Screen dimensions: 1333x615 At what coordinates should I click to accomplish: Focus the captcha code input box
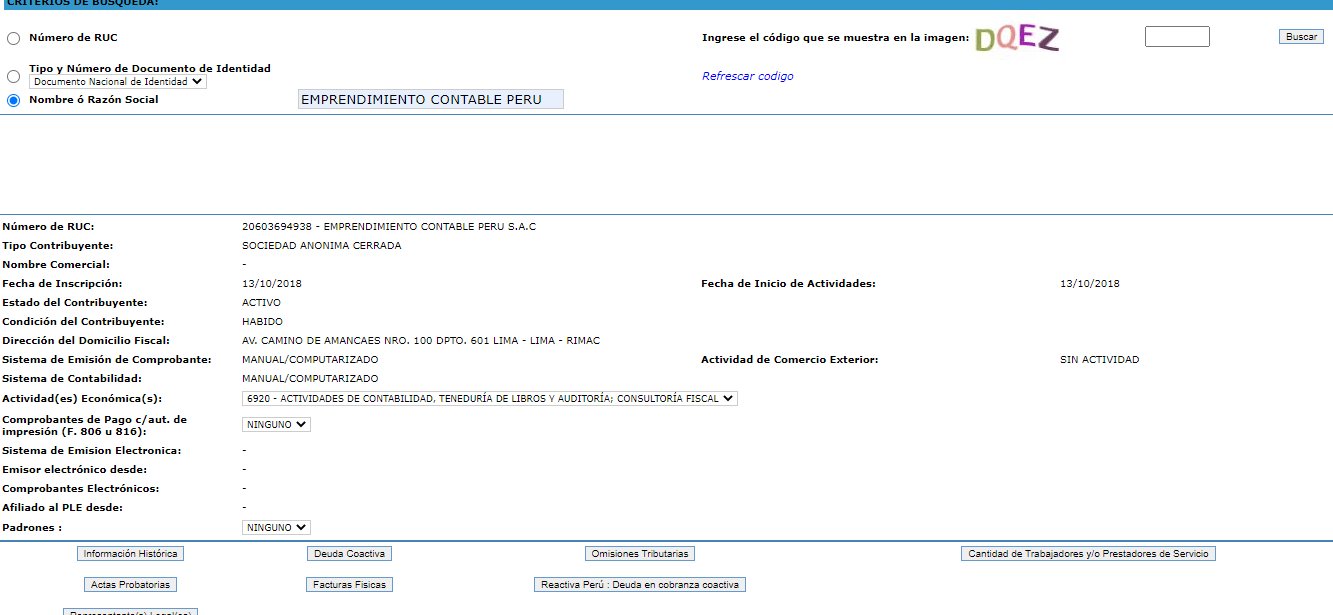[x=1177, y=37]
